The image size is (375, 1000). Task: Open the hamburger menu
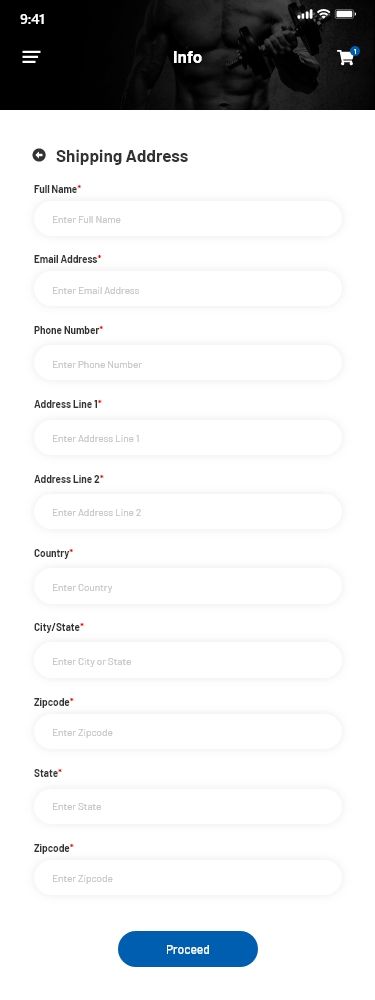[x=31, y=57]
